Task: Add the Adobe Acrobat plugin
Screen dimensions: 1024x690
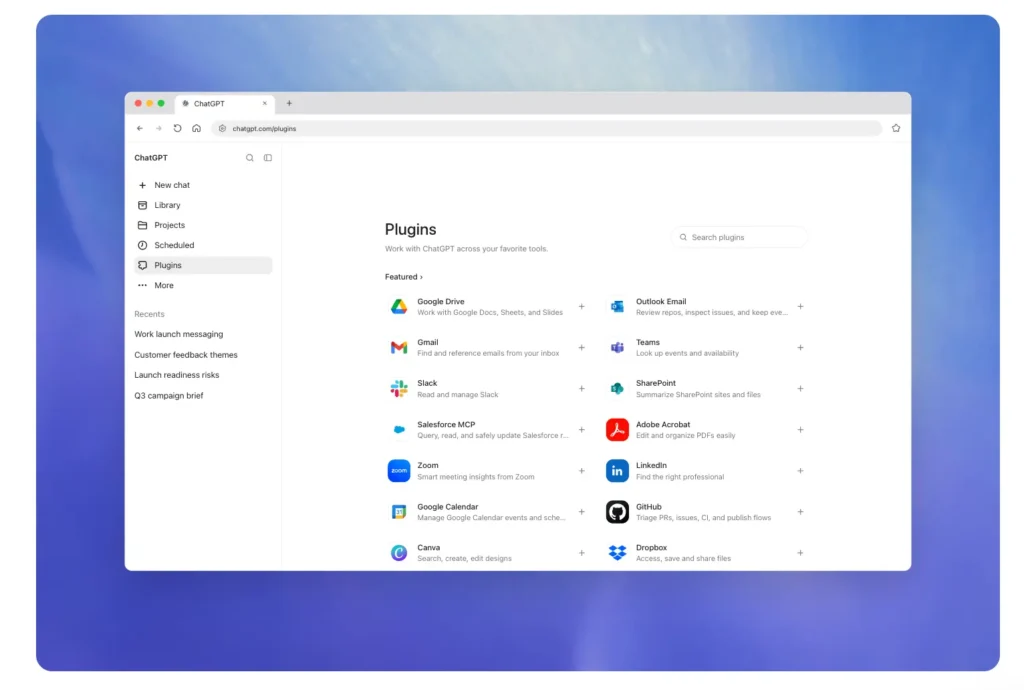Action: [x=800, y=430]
